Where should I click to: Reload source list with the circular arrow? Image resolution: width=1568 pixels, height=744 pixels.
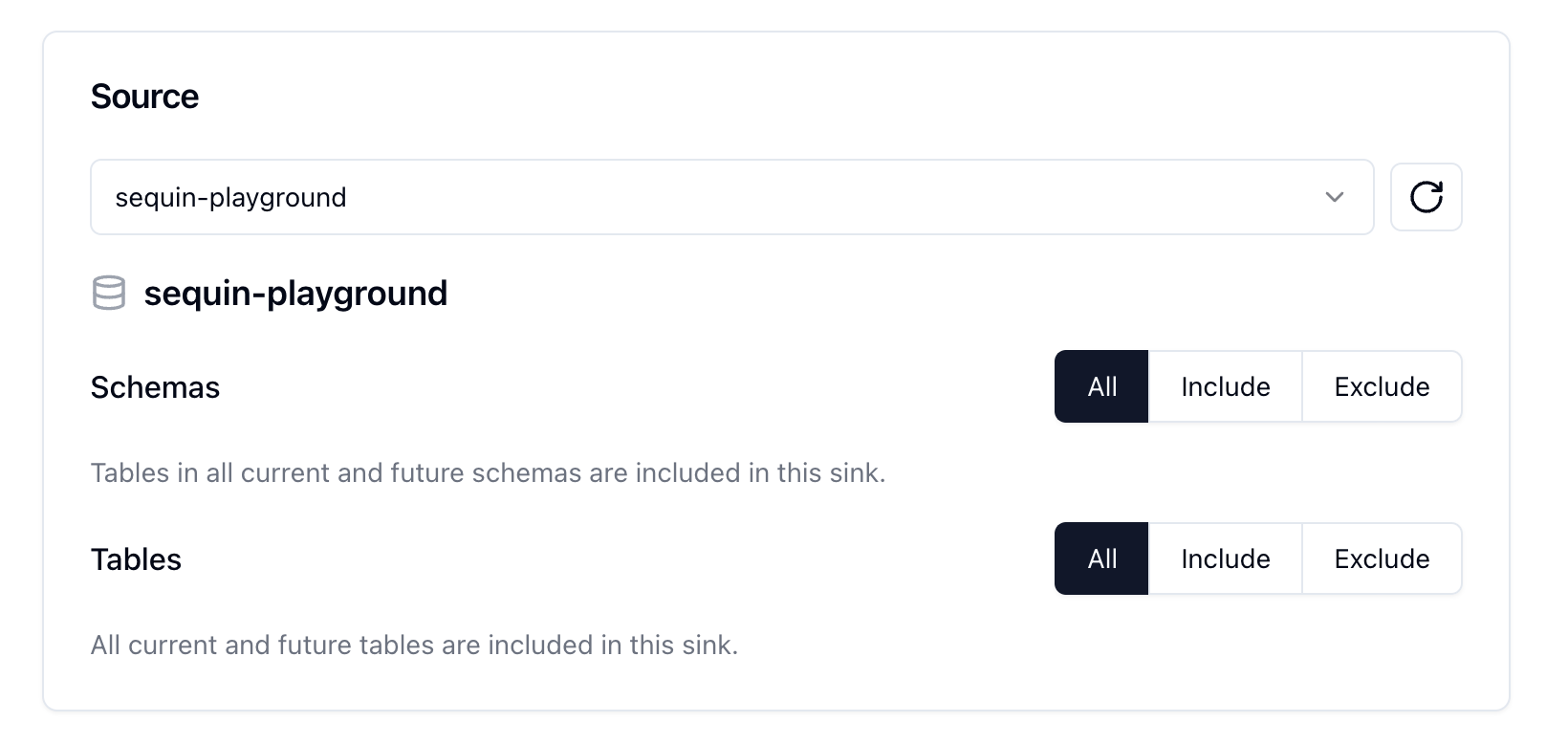1426,197
